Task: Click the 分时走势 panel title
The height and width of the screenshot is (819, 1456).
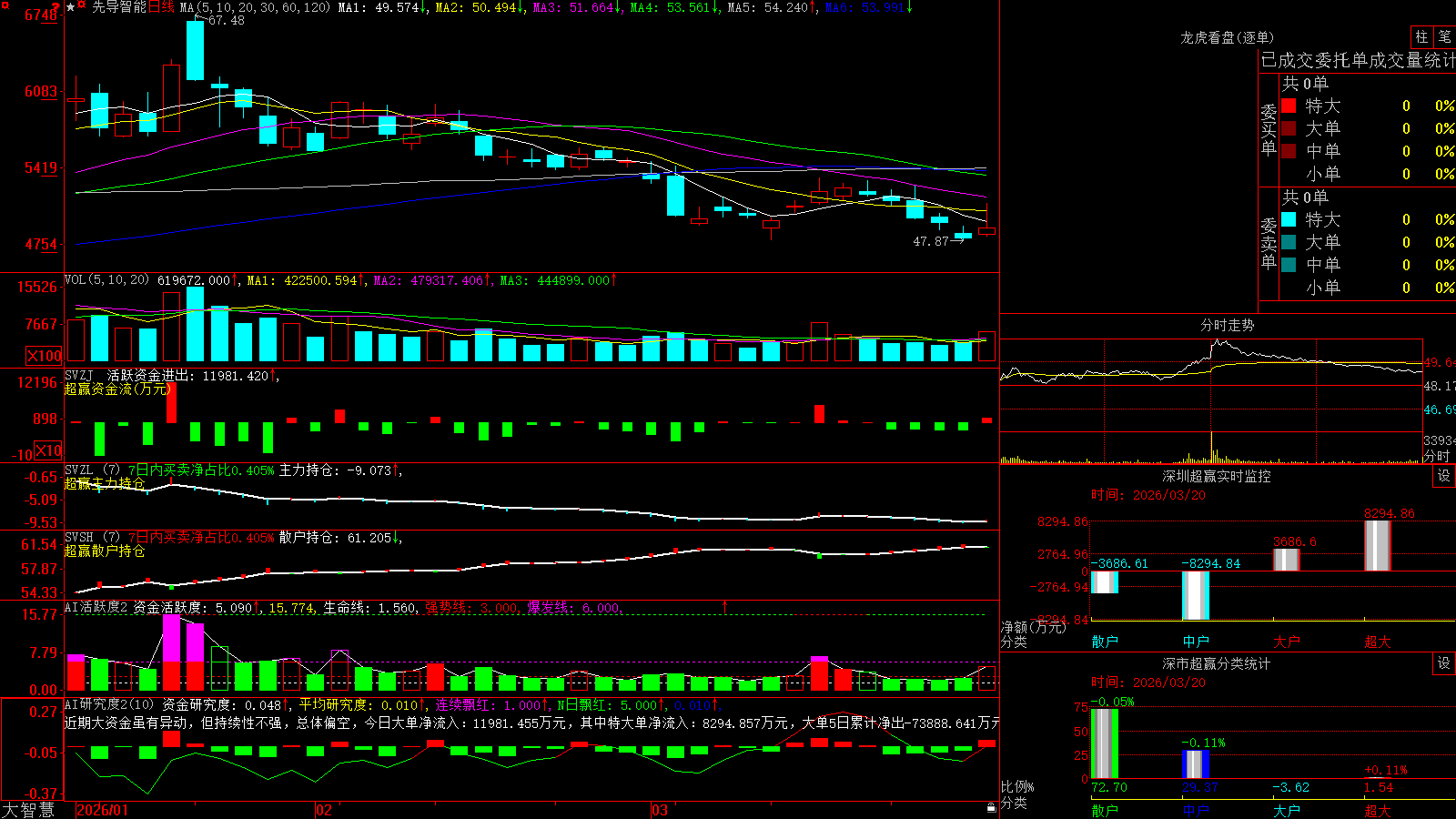Action: (x=1228, y=325)
